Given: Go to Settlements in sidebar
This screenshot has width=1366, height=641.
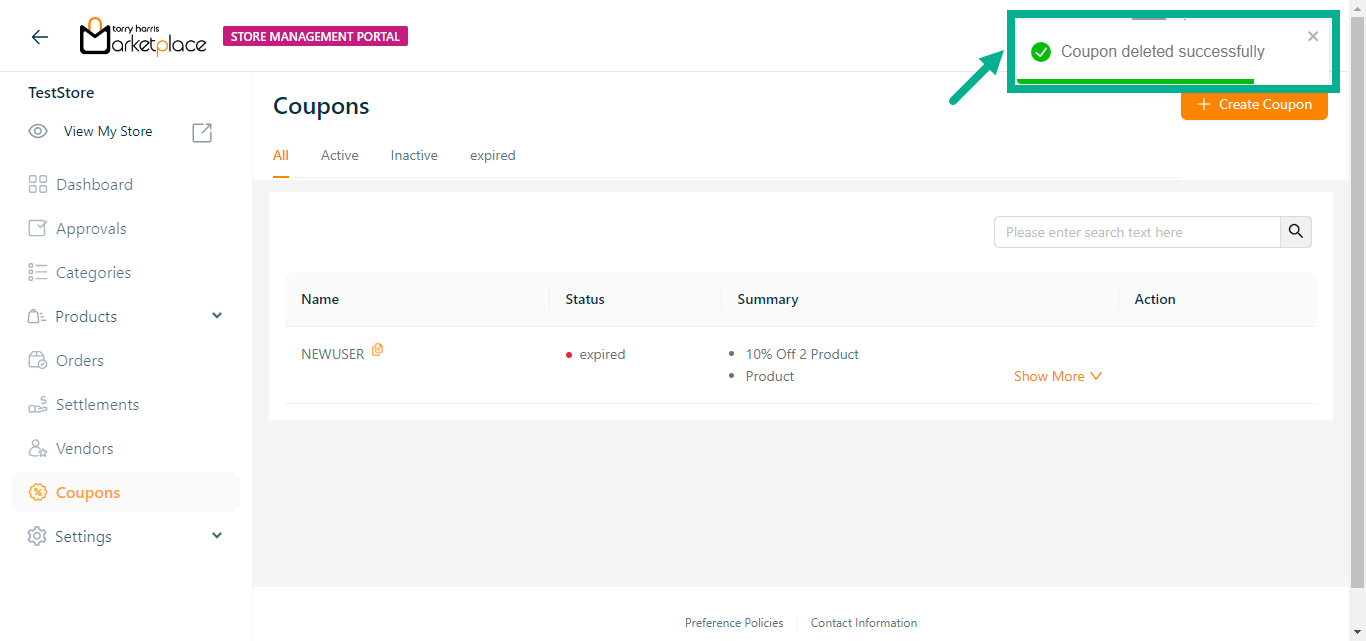Looking at the screenshot, I should click(x=96, y=404).
